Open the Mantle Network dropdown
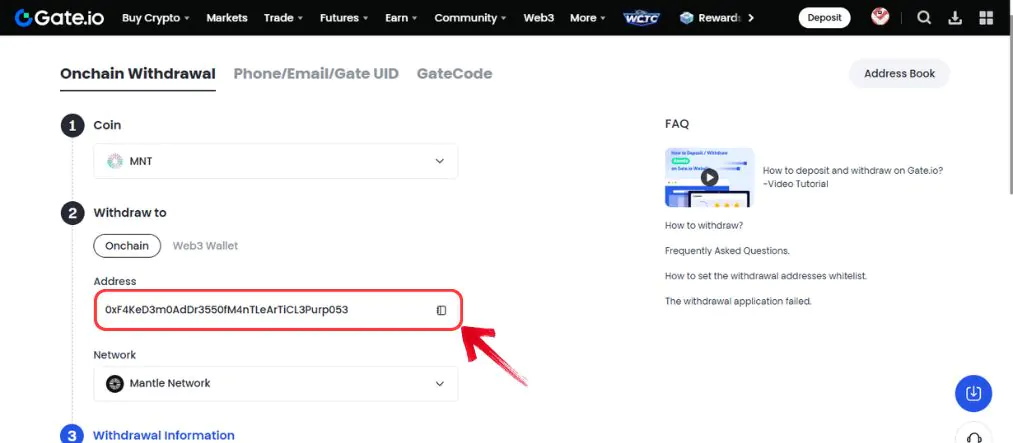This screenshot has height=443, width=1013. click(276, 384)
